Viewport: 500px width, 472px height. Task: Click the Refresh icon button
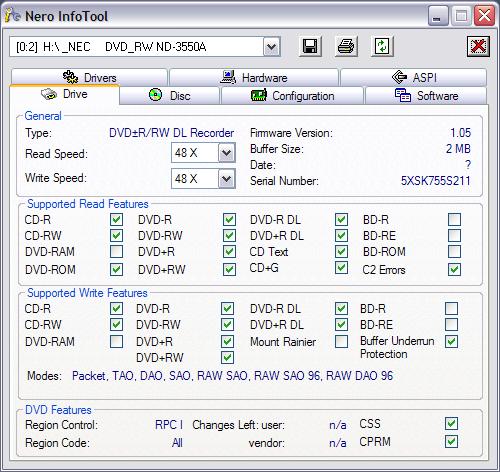(382, 46)
